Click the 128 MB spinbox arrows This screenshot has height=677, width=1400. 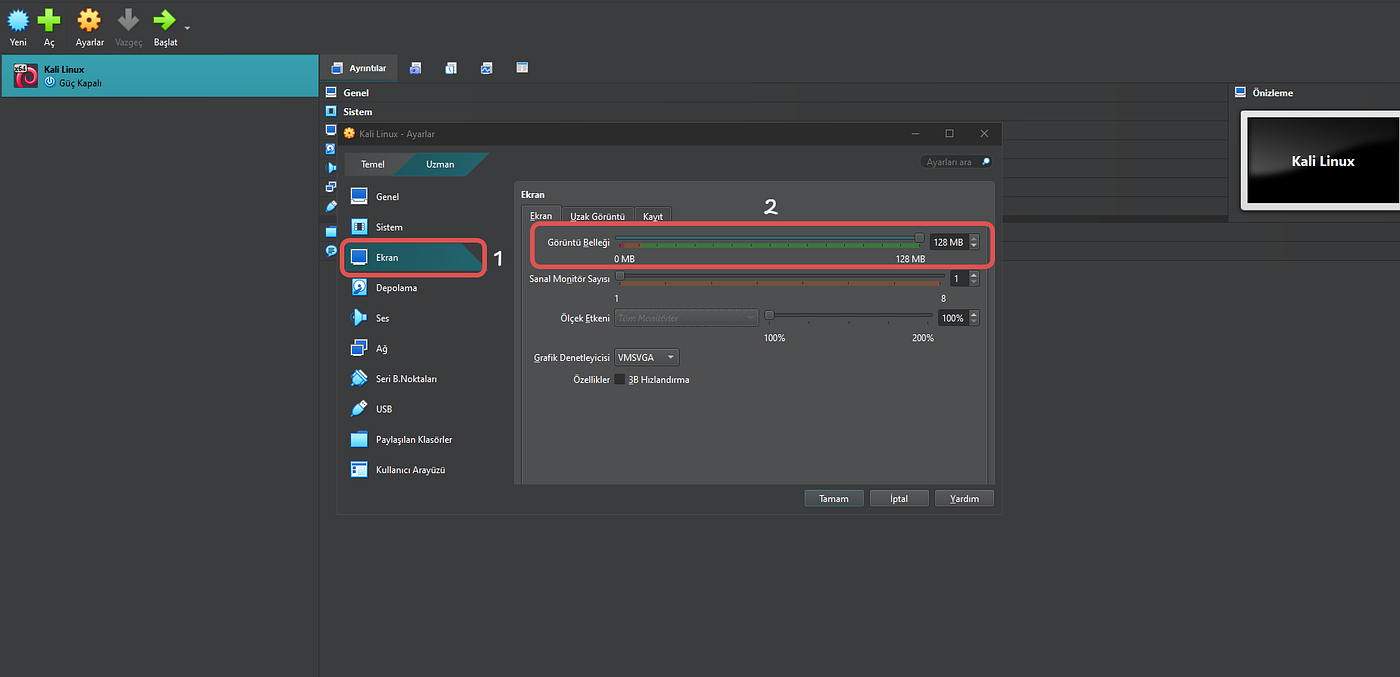click(x=974, y=242)
